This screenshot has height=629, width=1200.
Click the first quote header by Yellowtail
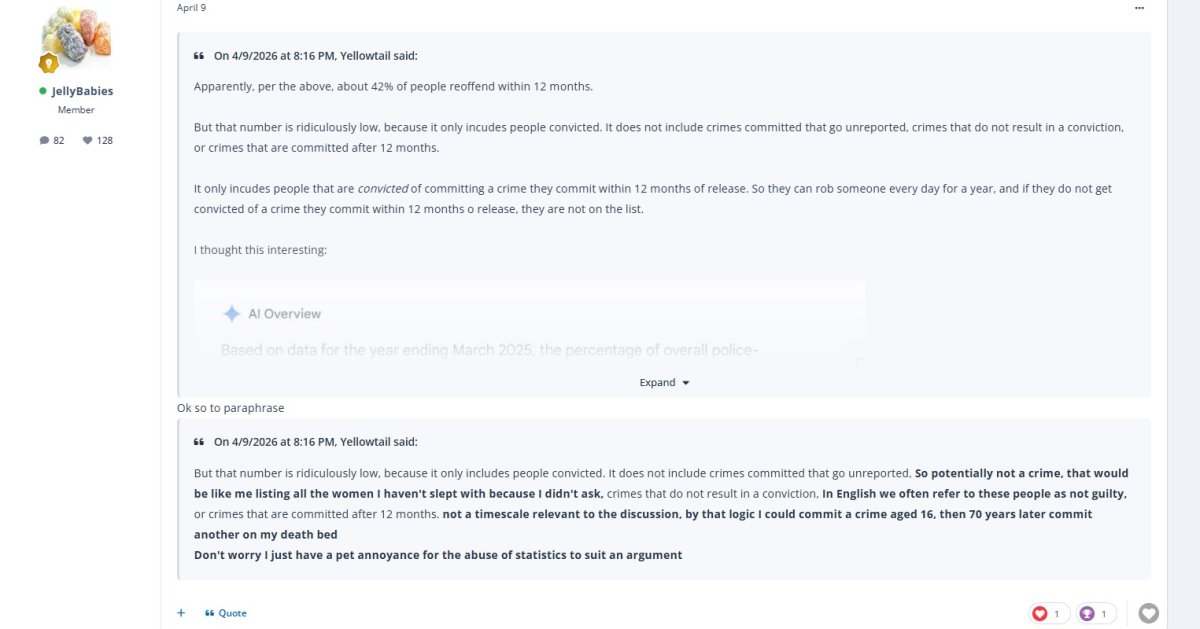pos(316,56)
